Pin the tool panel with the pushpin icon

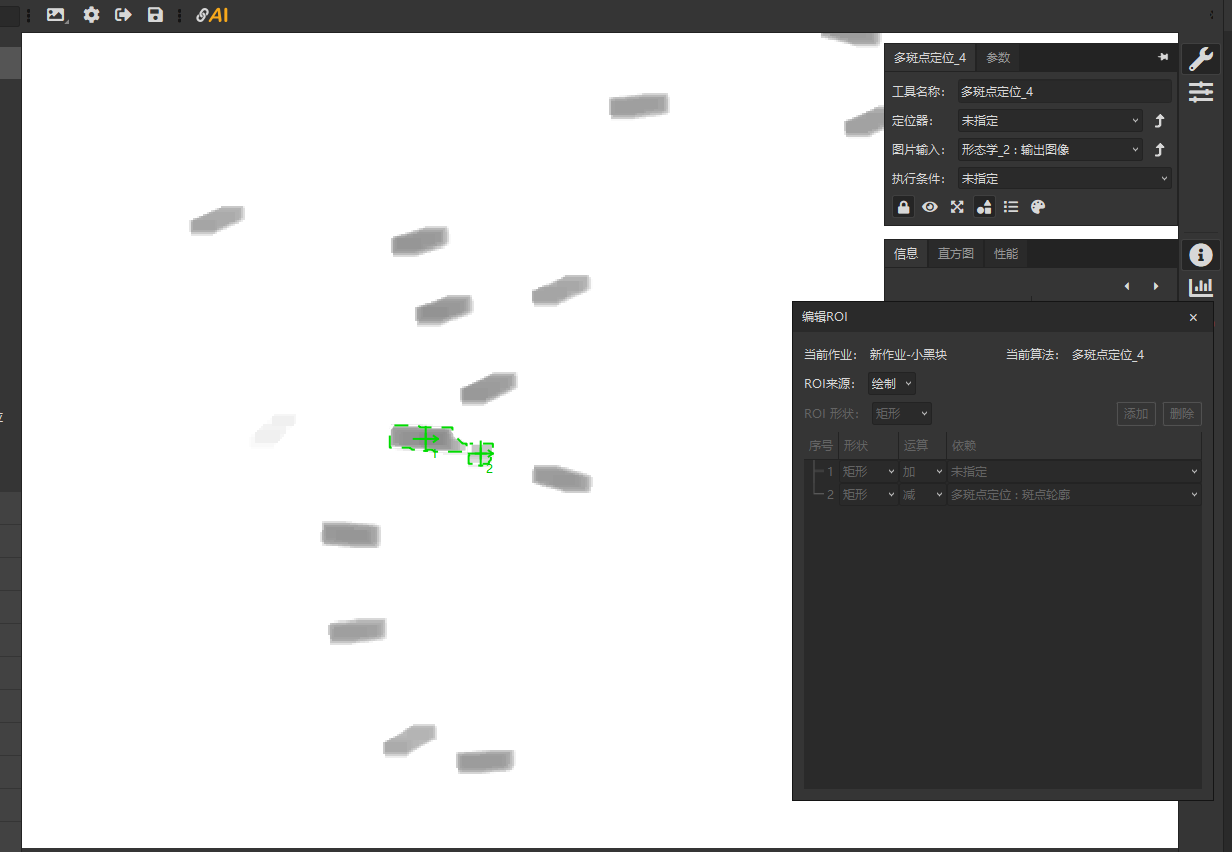point(1163,58)
